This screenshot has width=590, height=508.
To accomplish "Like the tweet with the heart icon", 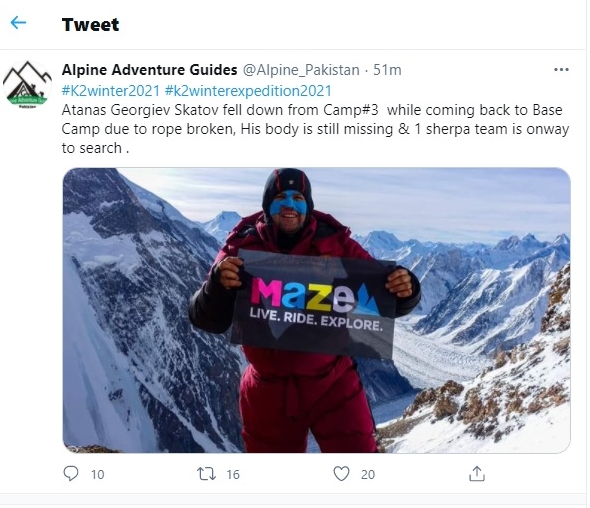I will tap(341, 474).
